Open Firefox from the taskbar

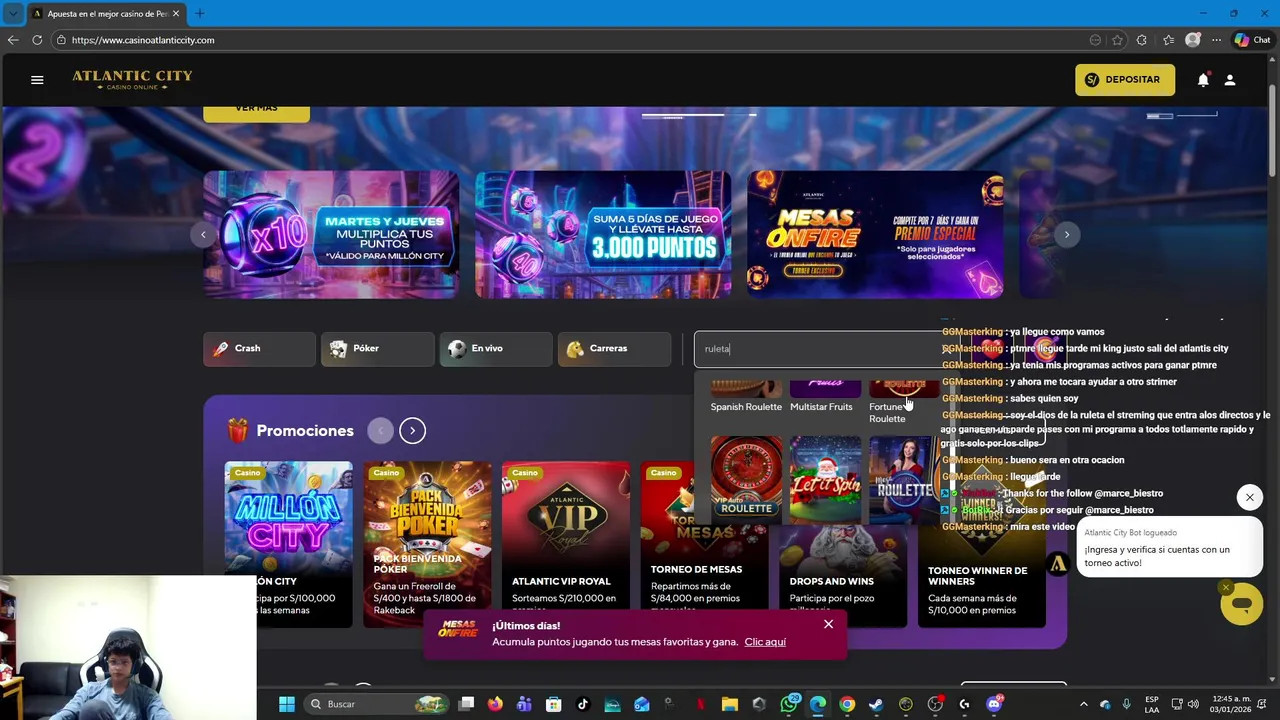(495, 704)
